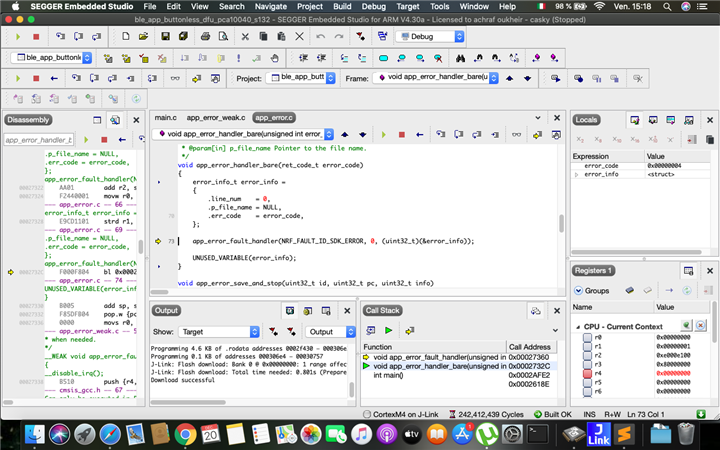Open the Frame selector dropdown
The height and width of the screenshot is (450, 720).
(435, 78)
